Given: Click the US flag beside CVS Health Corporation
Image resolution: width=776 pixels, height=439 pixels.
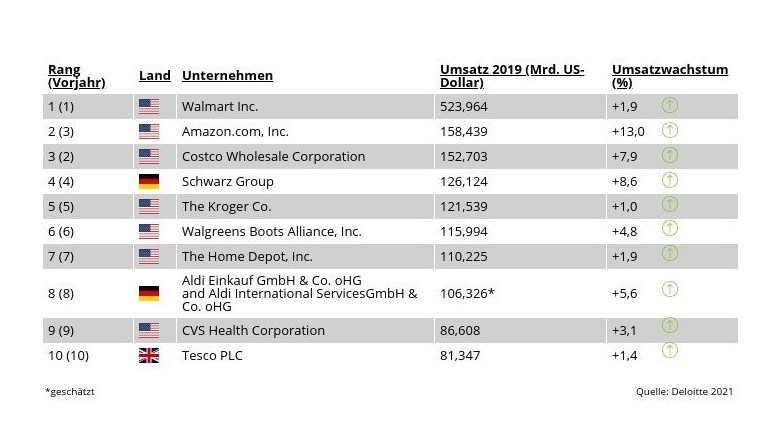Looking at the screenshot, I should pos(149,330).
